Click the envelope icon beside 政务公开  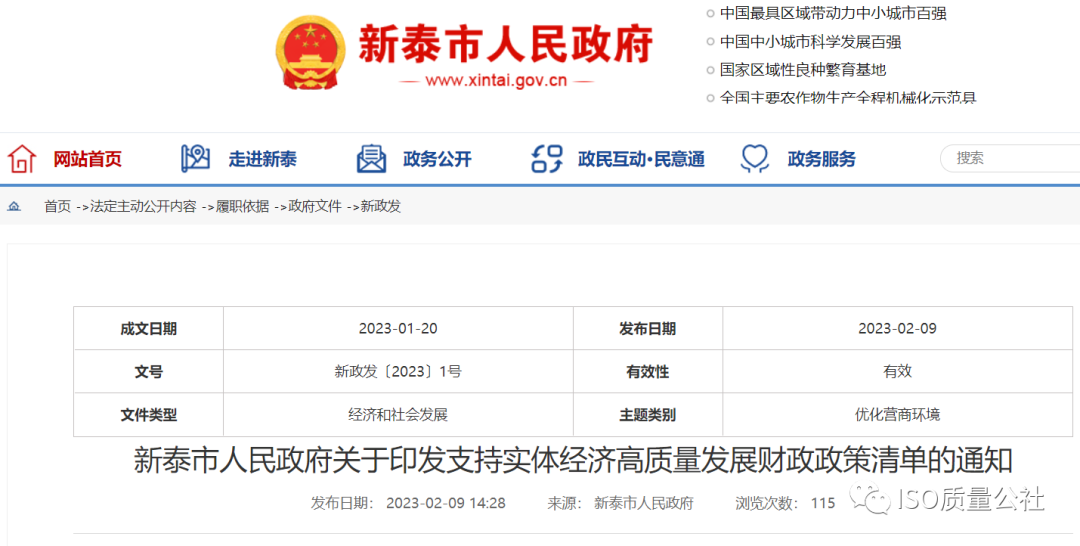(x=371, y=159)
